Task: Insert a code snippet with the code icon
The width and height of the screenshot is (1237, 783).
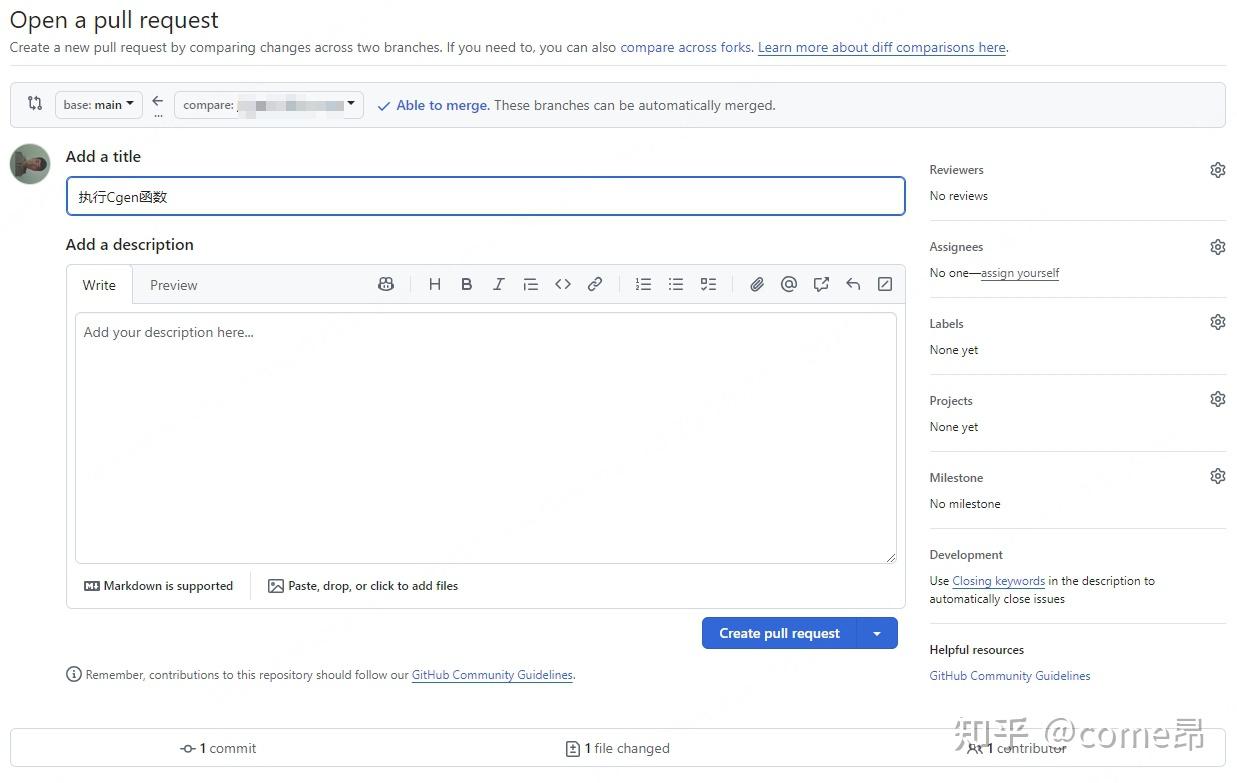Action: [563, 285]
